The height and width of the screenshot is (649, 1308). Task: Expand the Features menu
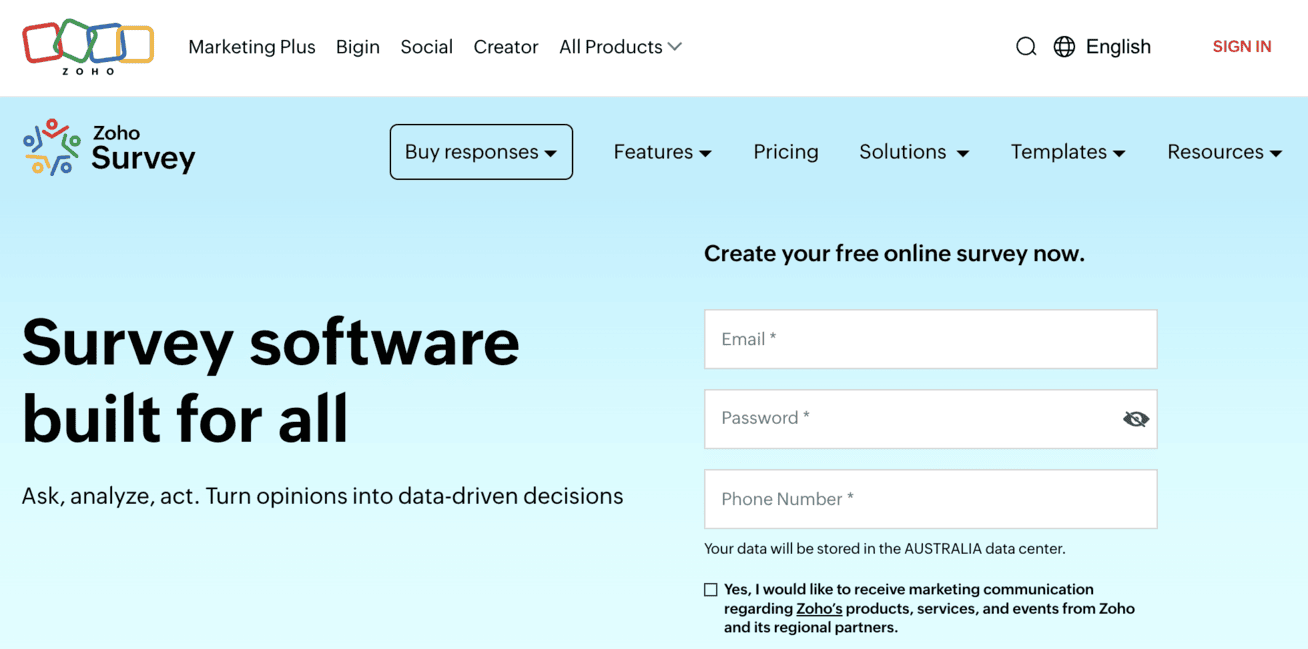[x=662, y=152]
